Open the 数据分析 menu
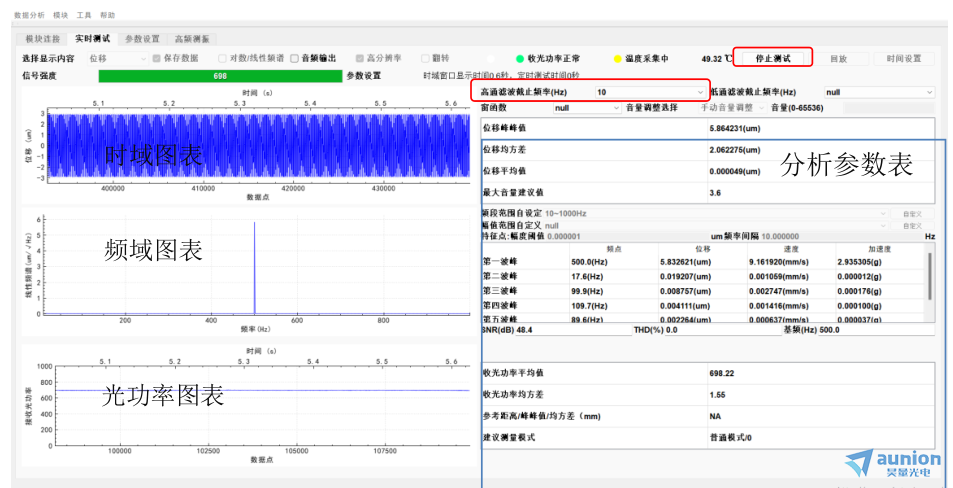The width and height of the screenshot is (953, 488). click(x=29, y=15)
